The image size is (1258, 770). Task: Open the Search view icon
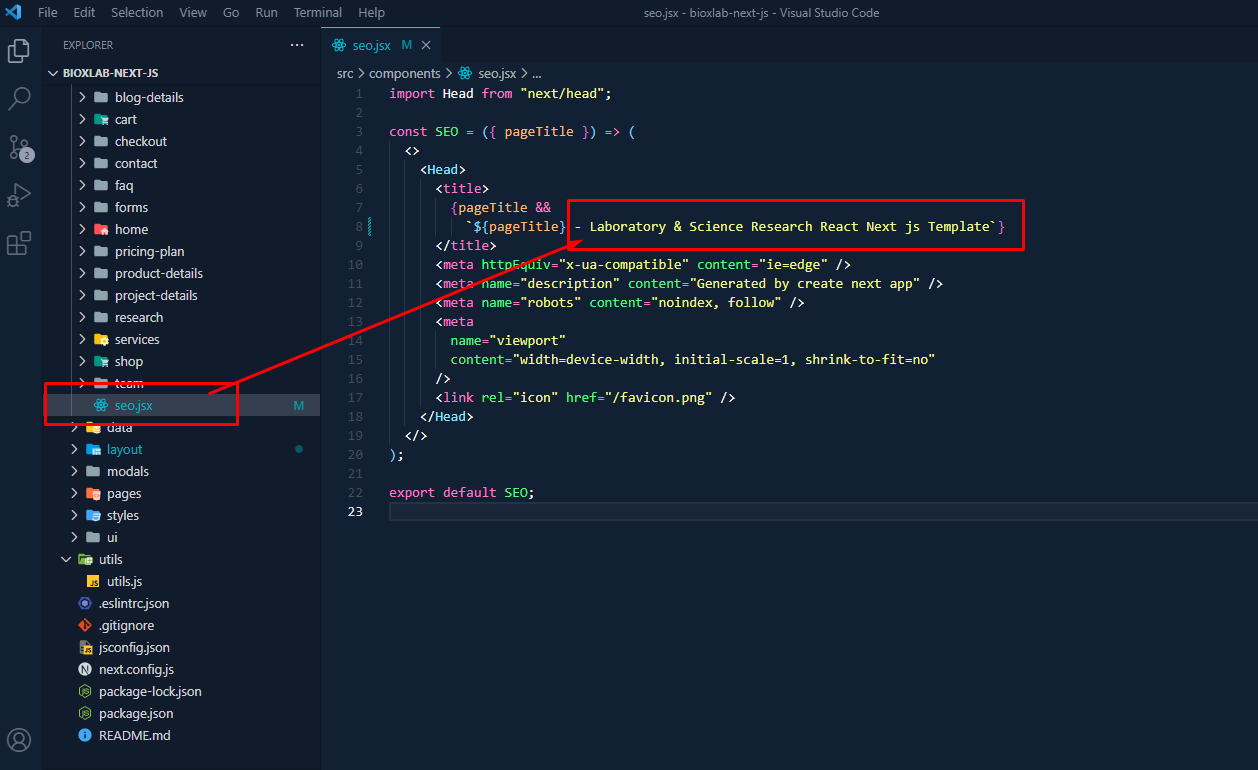pos(19,98)
